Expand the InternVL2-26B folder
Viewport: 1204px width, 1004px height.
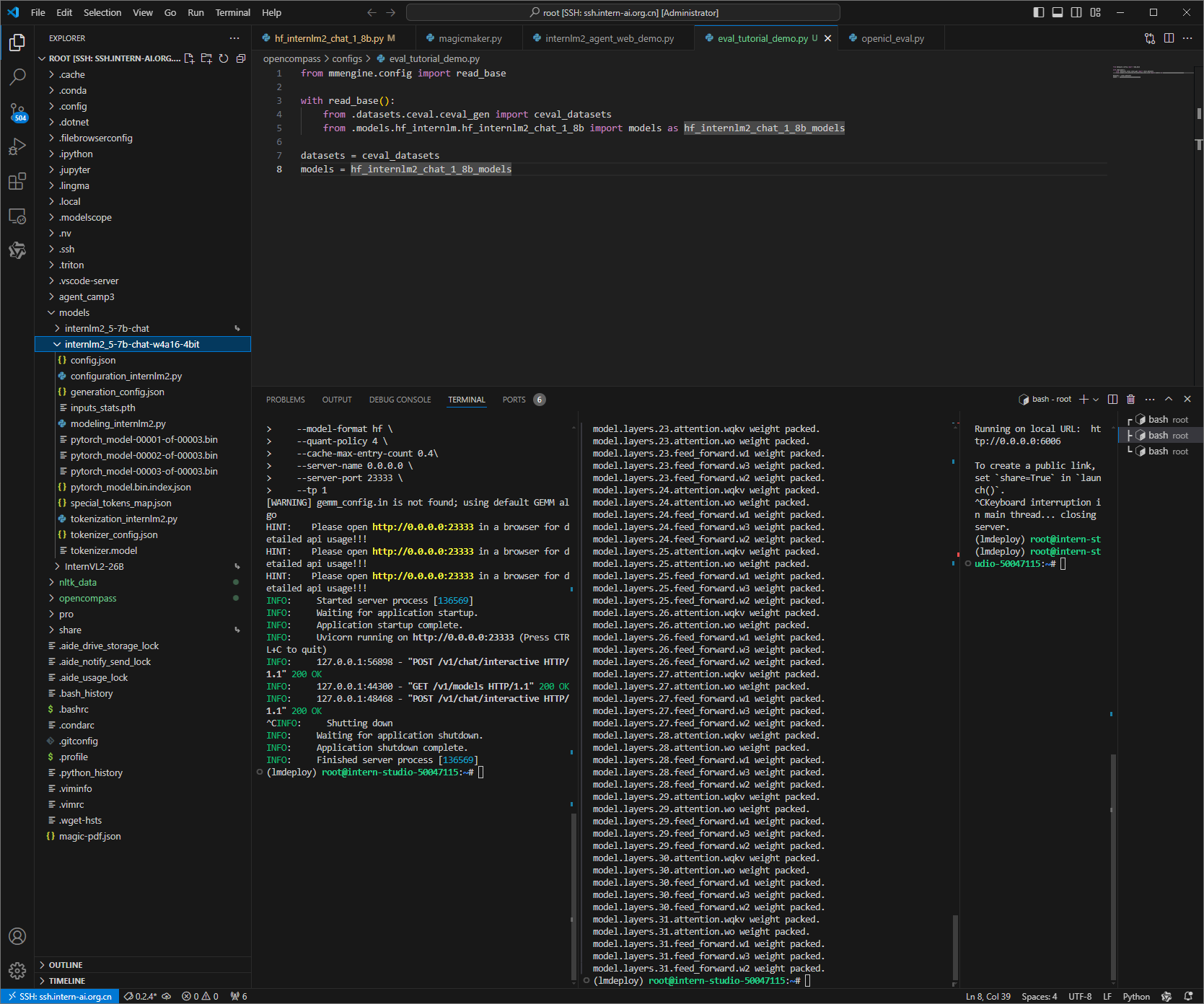tap(143, 566)
